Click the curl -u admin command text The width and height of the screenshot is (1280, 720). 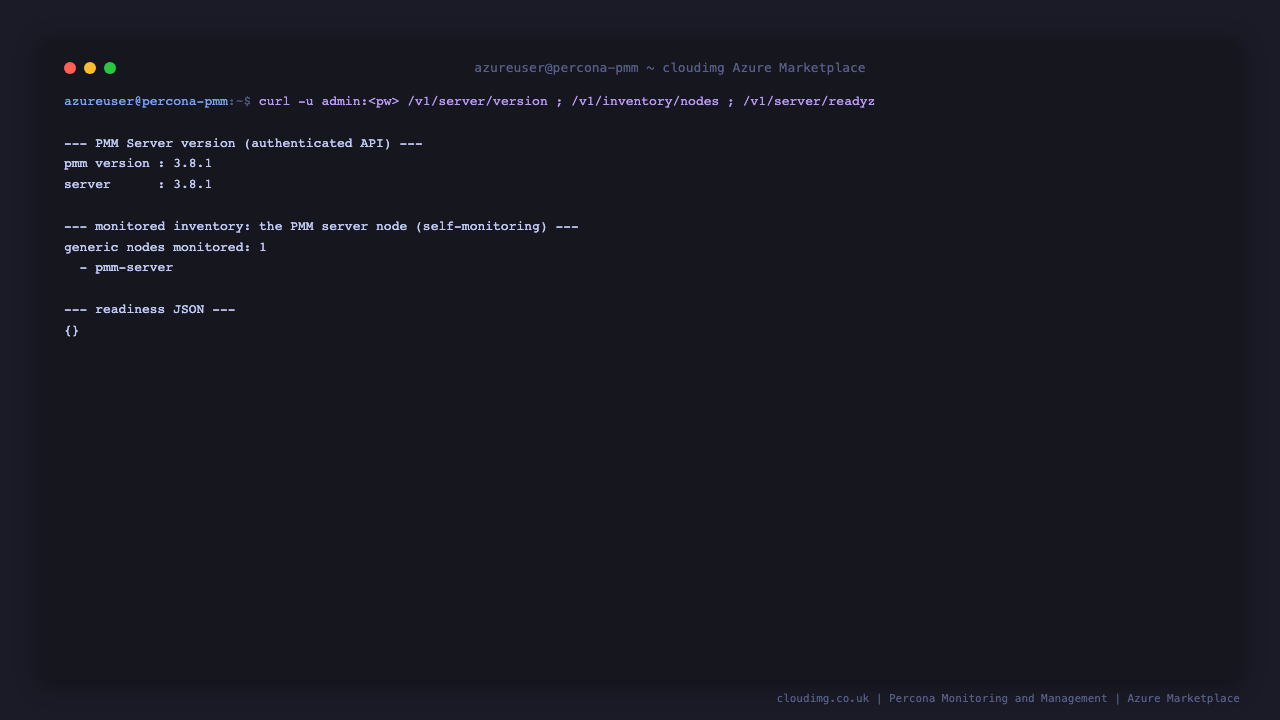click(x=329, y=101)
